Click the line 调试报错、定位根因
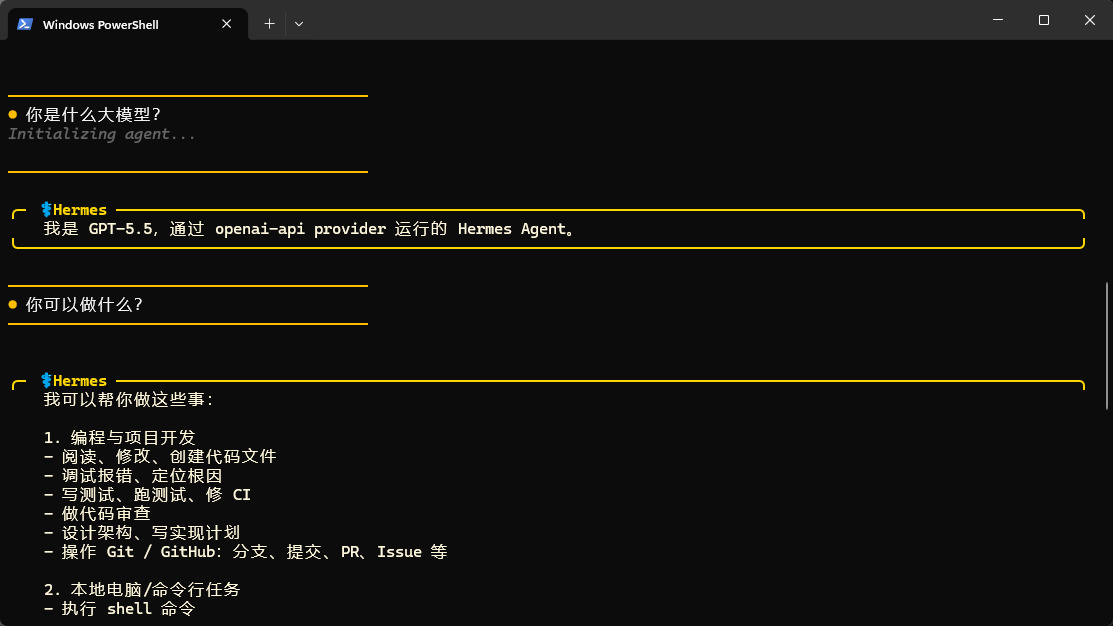This screenshot has width=1113, height=626. click(133, 476)
